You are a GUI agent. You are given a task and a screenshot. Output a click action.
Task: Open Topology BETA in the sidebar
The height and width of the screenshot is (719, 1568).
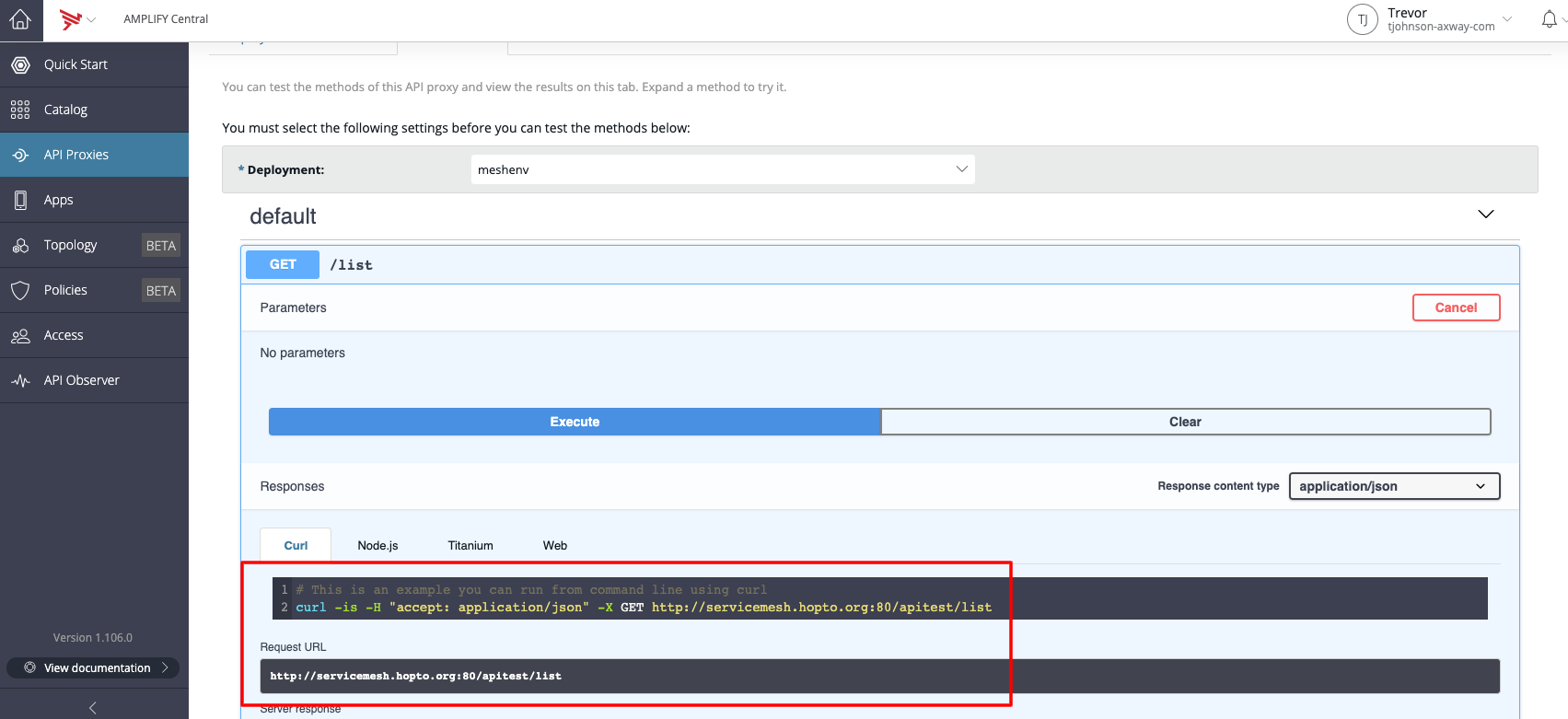94,245
